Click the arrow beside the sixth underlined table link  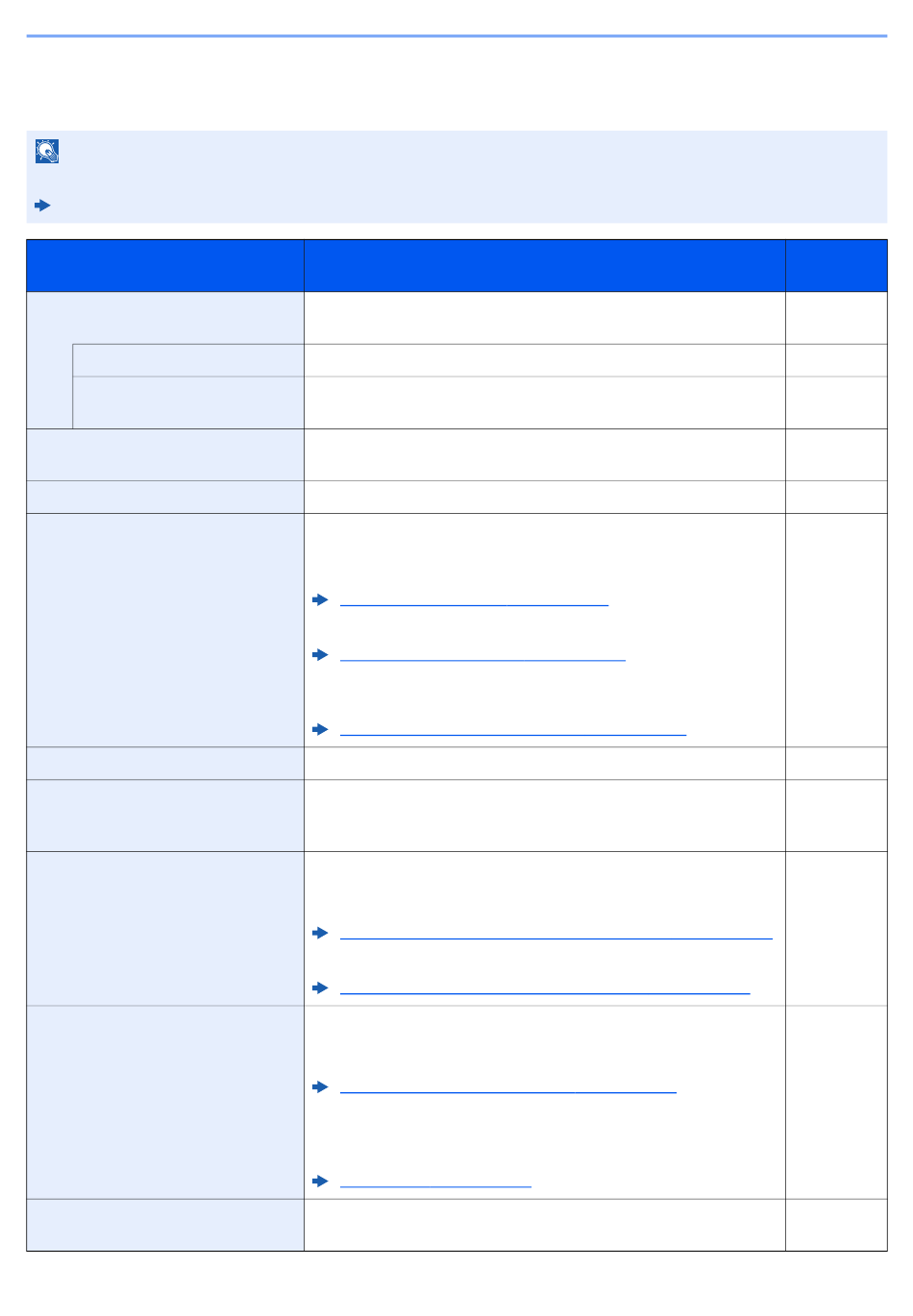(x=321, y=1086)
